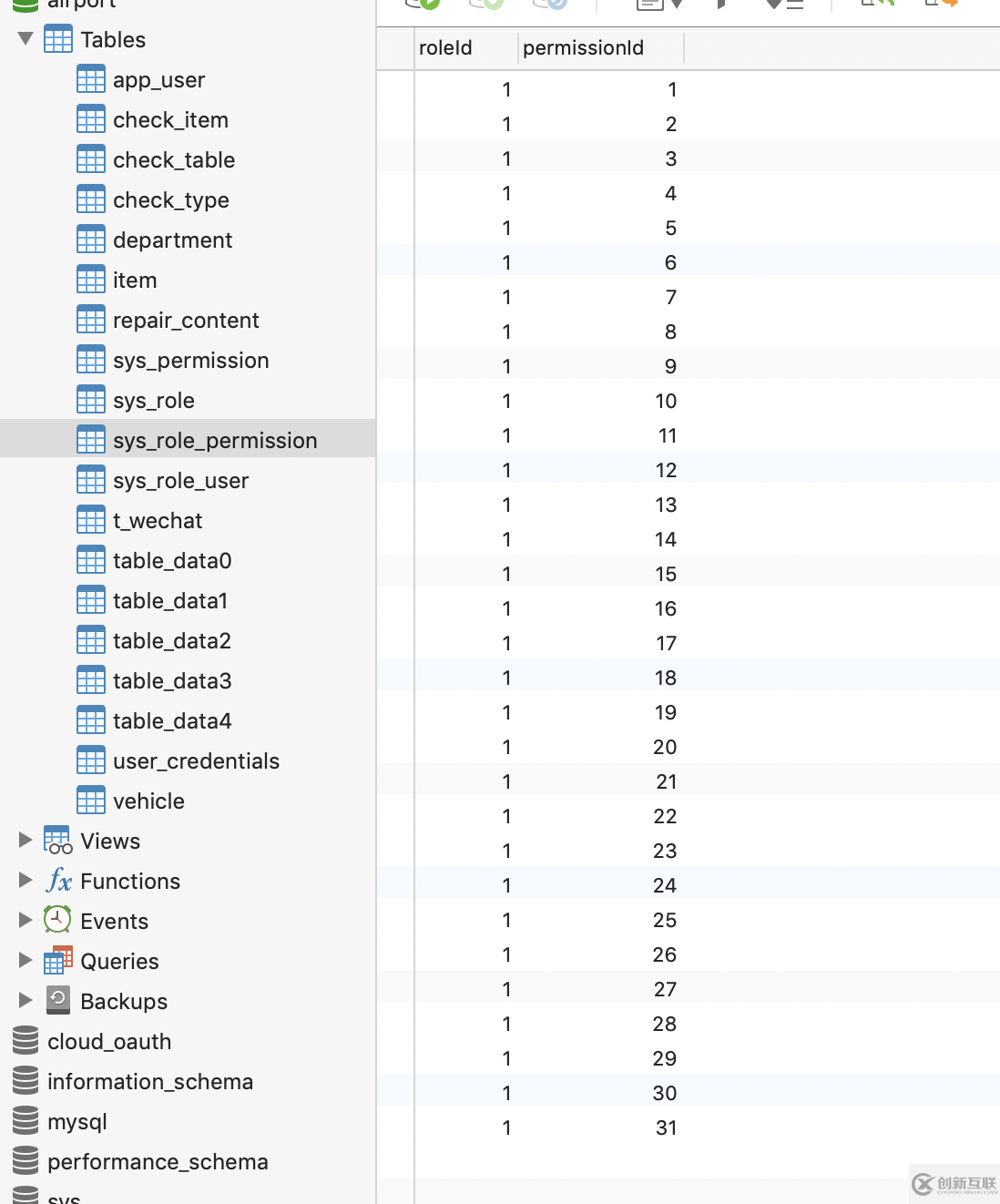
Task: Select the cell with permissionId 30
Action: (x=601, y=1093)
